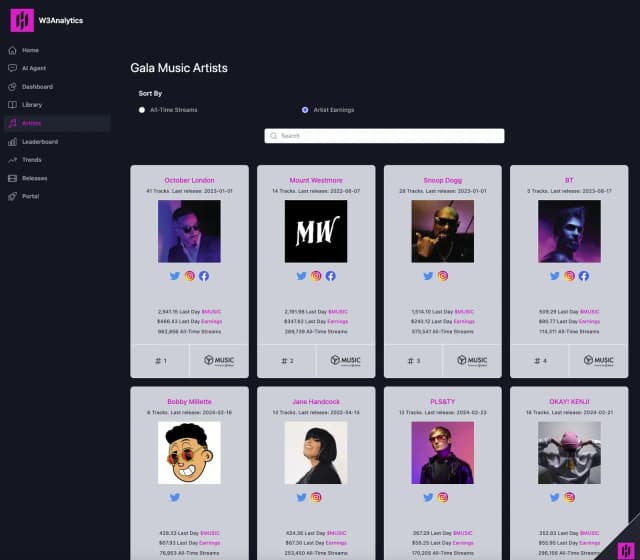Open October London's Twitter icon
This screenshot has height=560, width=640.
pyautogui.click(x=175, y=276)
